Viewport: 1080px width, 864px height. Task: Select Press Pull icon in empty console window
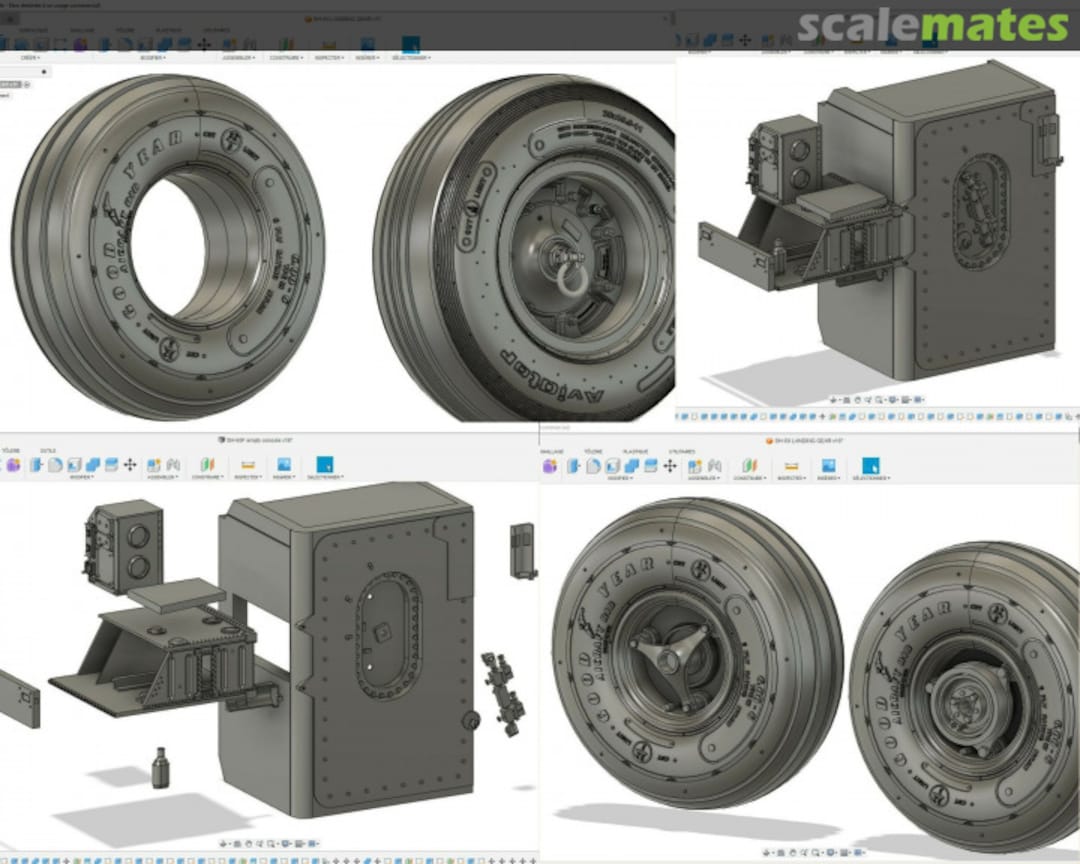(35, 465)
